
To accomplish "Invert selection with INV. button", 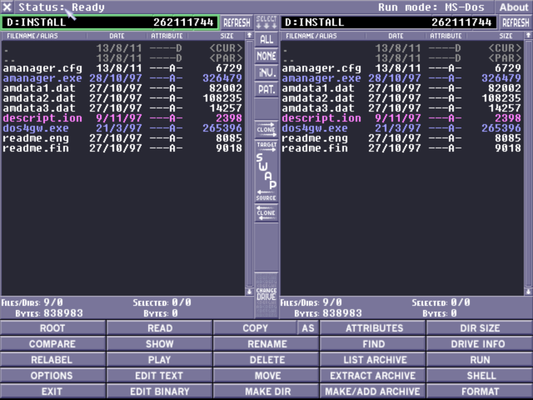I will [x=266, y=72].
